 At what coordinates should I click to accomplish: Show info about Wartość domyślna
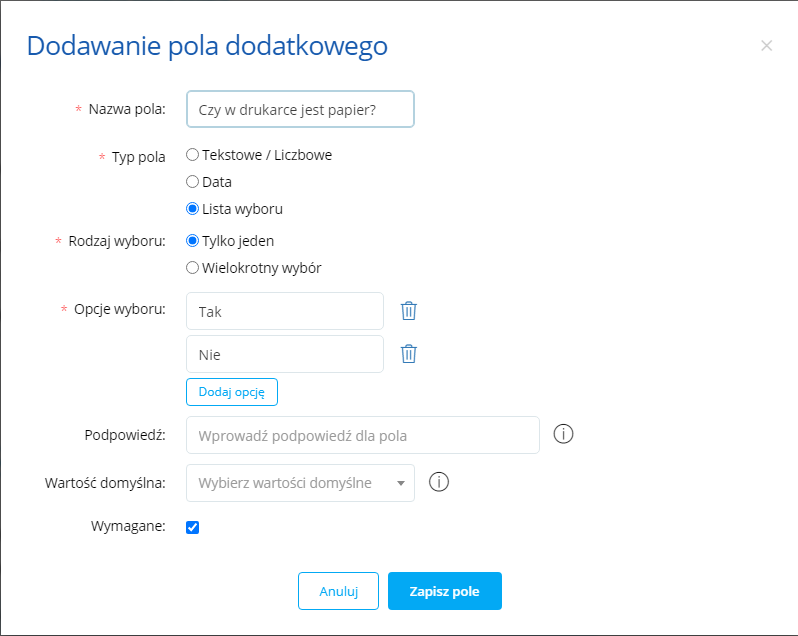[x=438, y=482]
